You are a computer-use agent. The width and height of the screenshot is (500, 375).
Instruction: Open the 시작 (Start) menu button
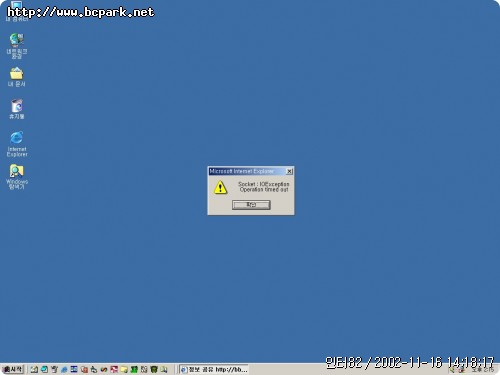pyautogui.click(x=13, y=369)
